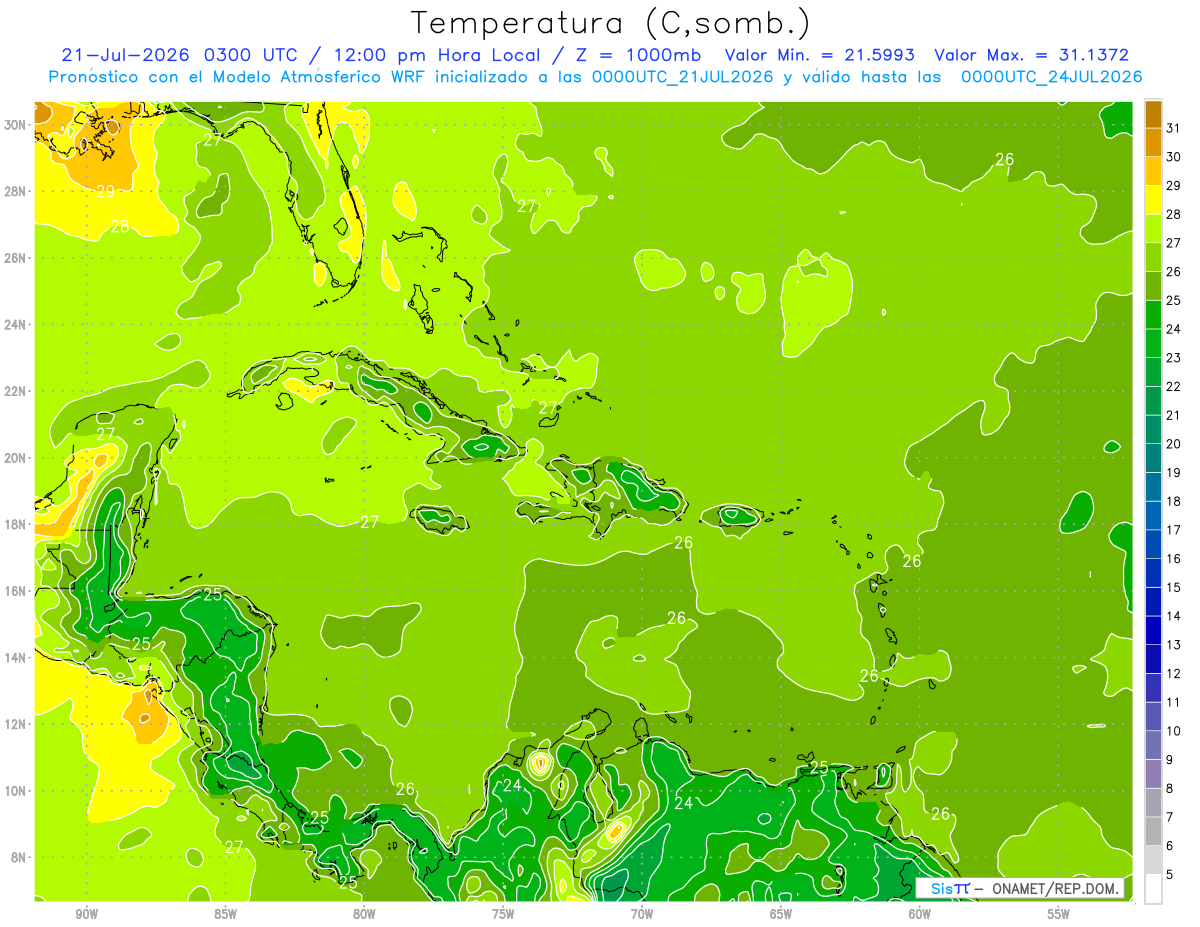Click the '12N' latitude axis label
1200x927 pixels.
(x=15, y=724)
